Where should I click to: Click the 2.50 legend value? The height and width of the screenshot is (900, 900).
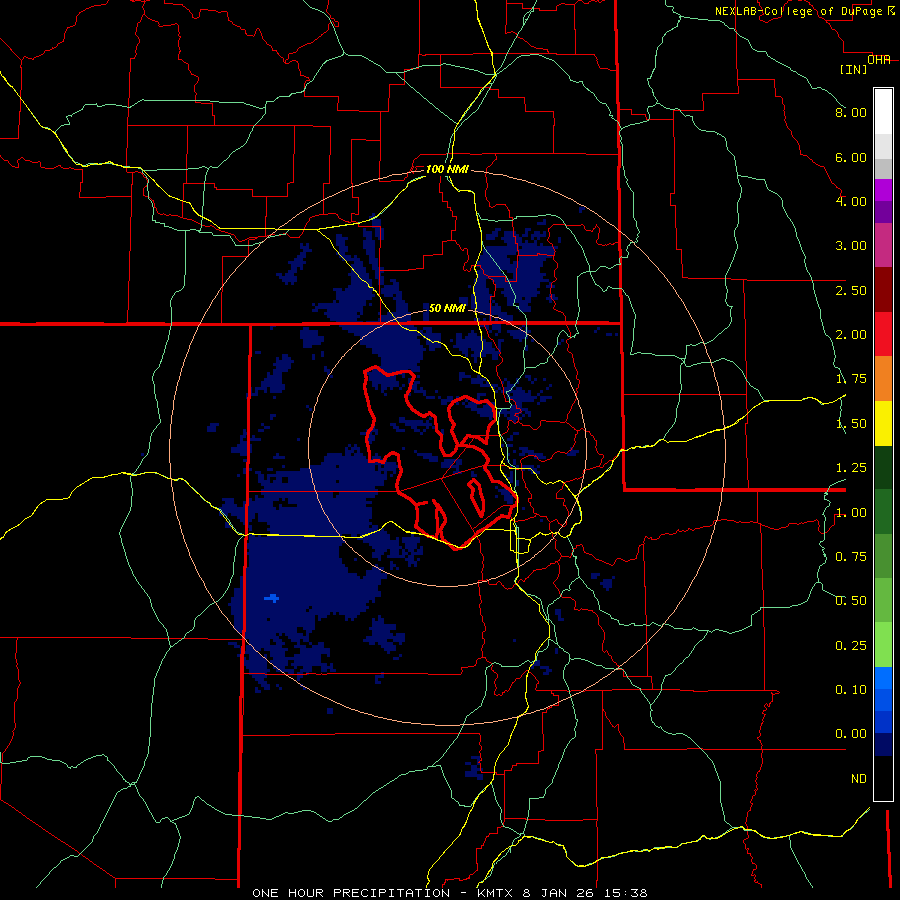click(x=851, y=290)
